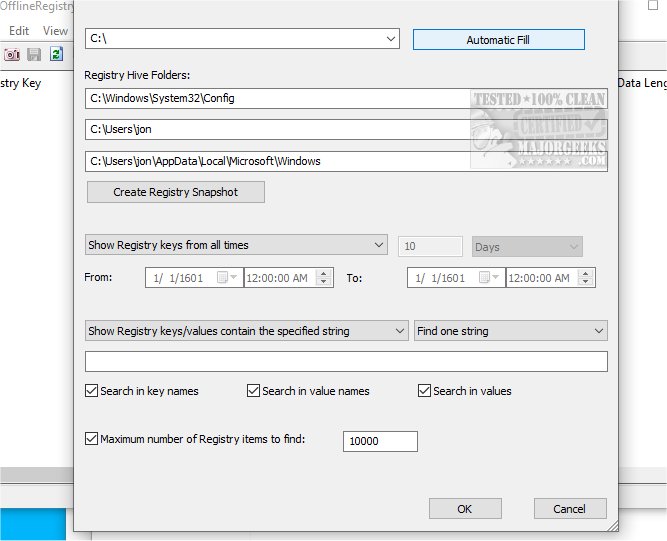Open the keys/values contain specified string dropdown
Screen dimensions: 667x541
coord(398,331)
